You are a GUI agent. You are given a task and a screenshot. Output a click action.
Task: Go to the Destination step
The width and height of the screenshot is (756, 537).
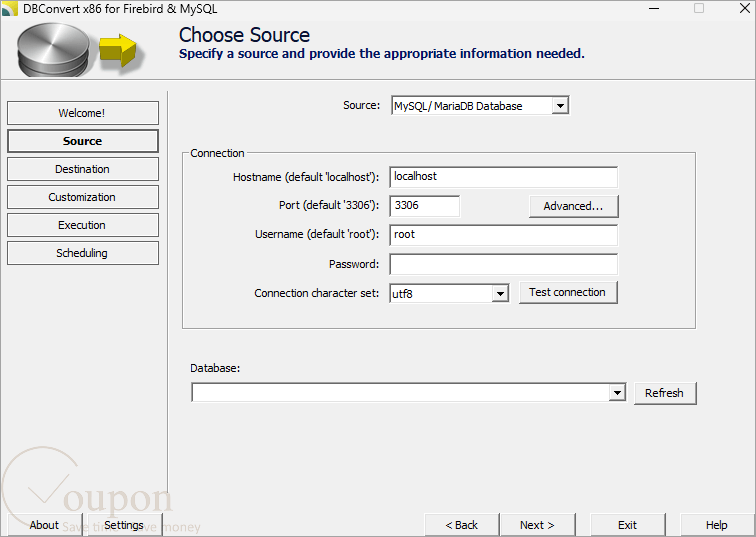click(x=82, y=169)
